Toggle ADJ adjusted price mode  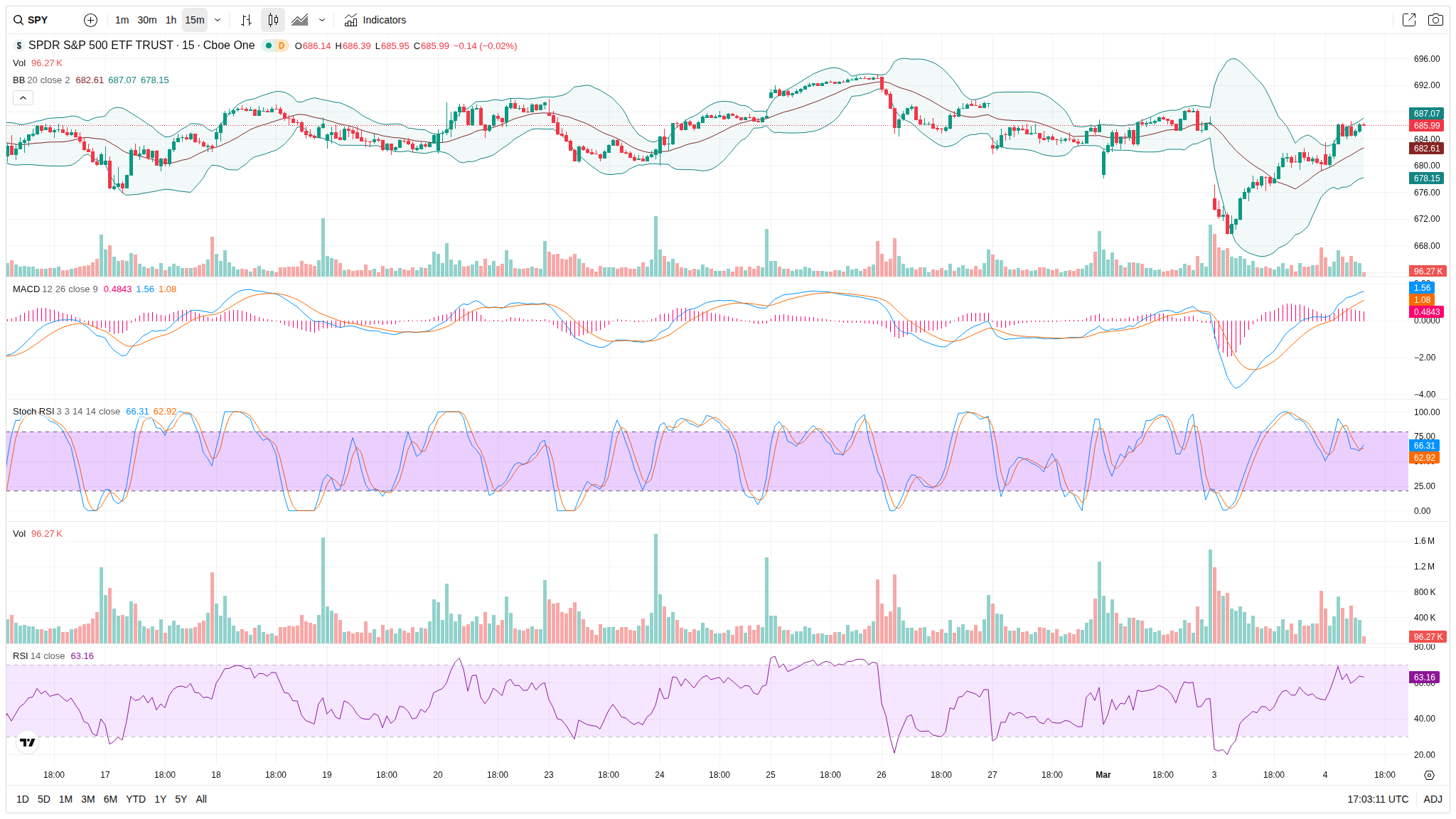click(x=1433, y=799)
